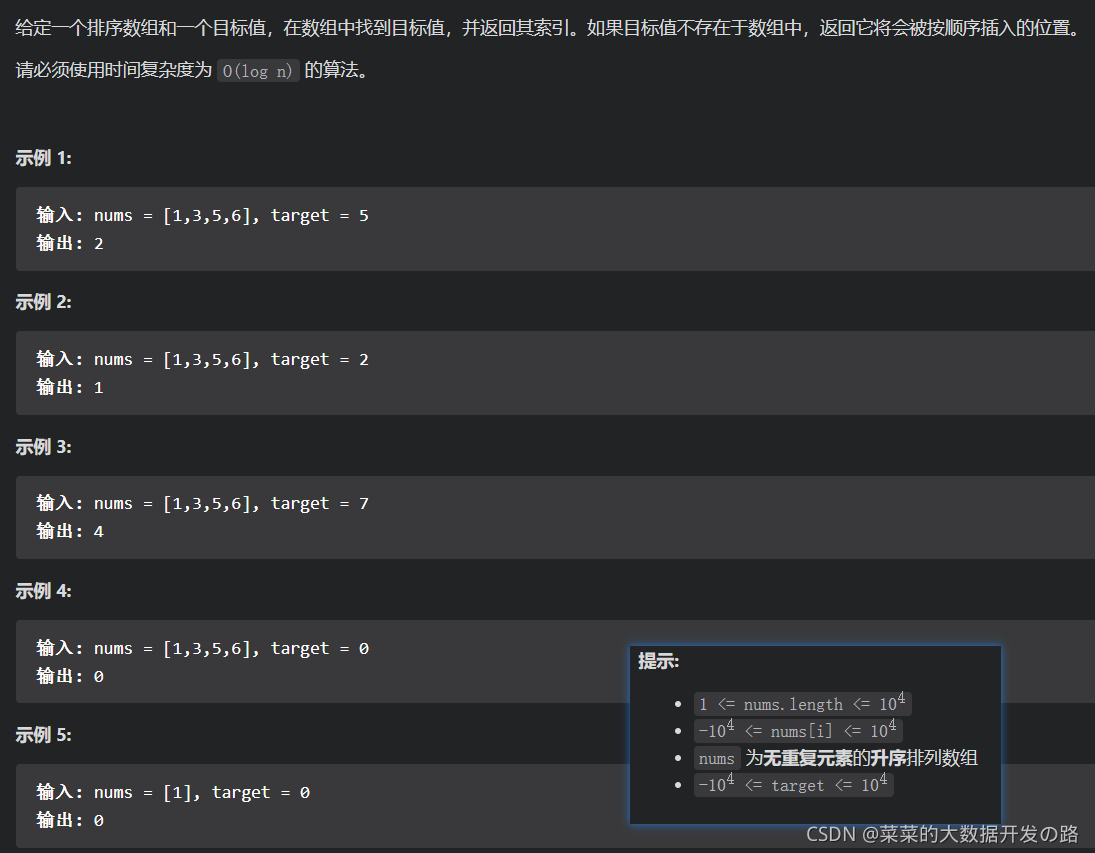The image size is (1095, 853).
Task: Click the input line with target = 7
Action: [x=203, y=503]
